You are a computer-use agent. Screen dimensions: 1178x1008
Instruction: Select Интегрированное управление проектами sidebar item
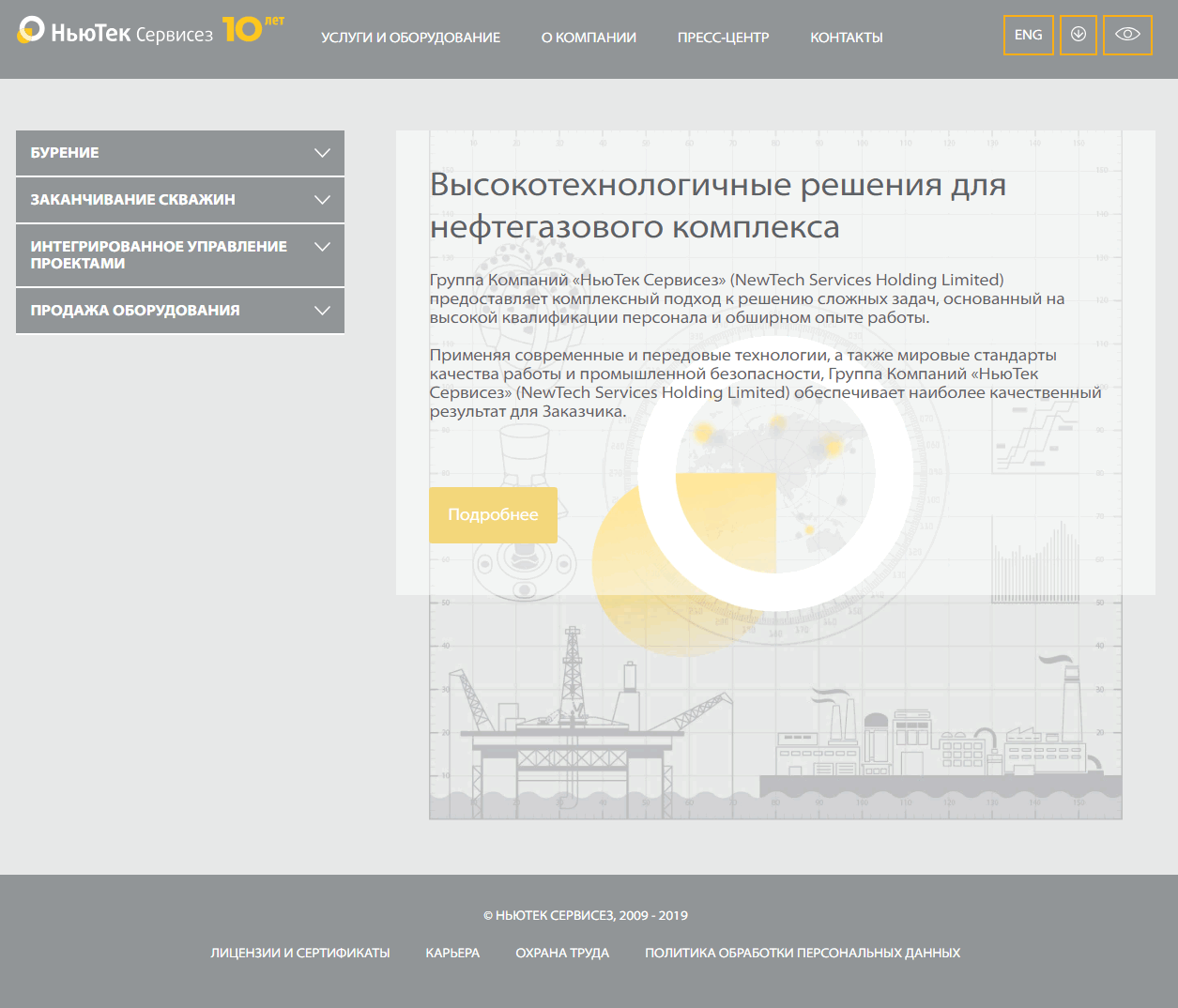[x=180, y=255]
